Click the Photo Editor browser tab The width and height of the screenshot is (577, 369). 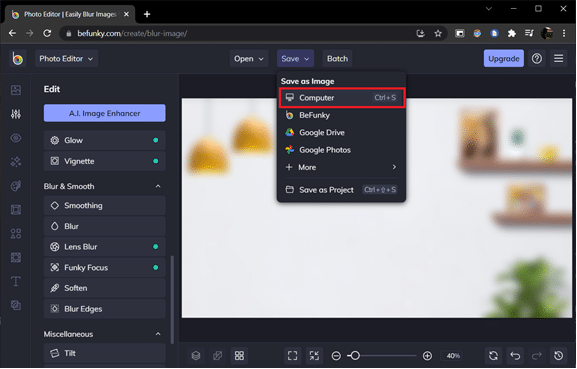tap(70, 14)
